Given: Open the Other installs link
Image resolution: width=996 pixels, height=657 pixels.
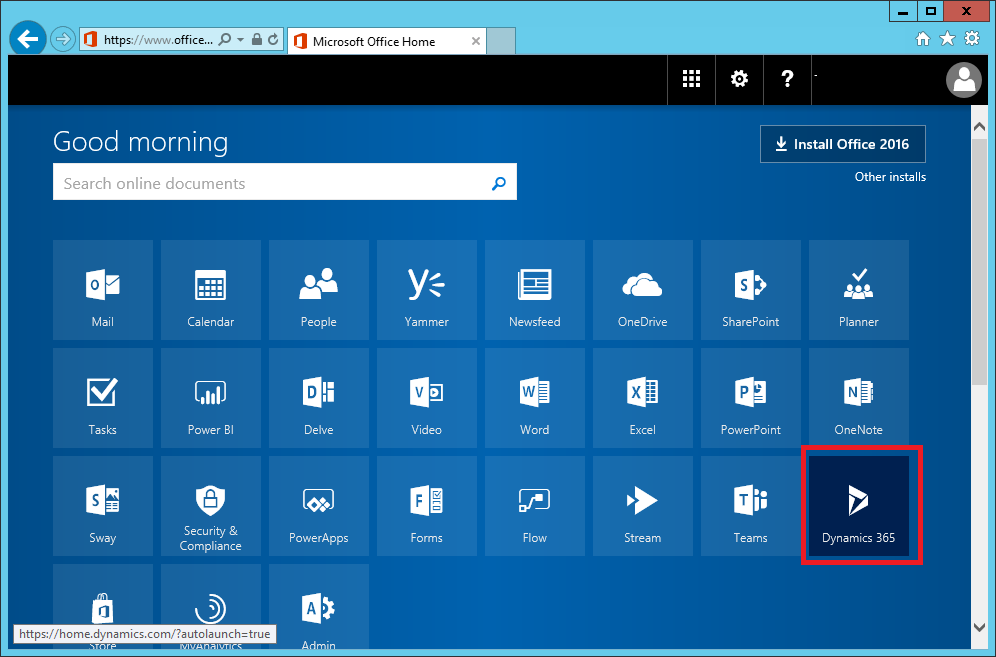Looking at the screenshot, I should pos(890,177).
